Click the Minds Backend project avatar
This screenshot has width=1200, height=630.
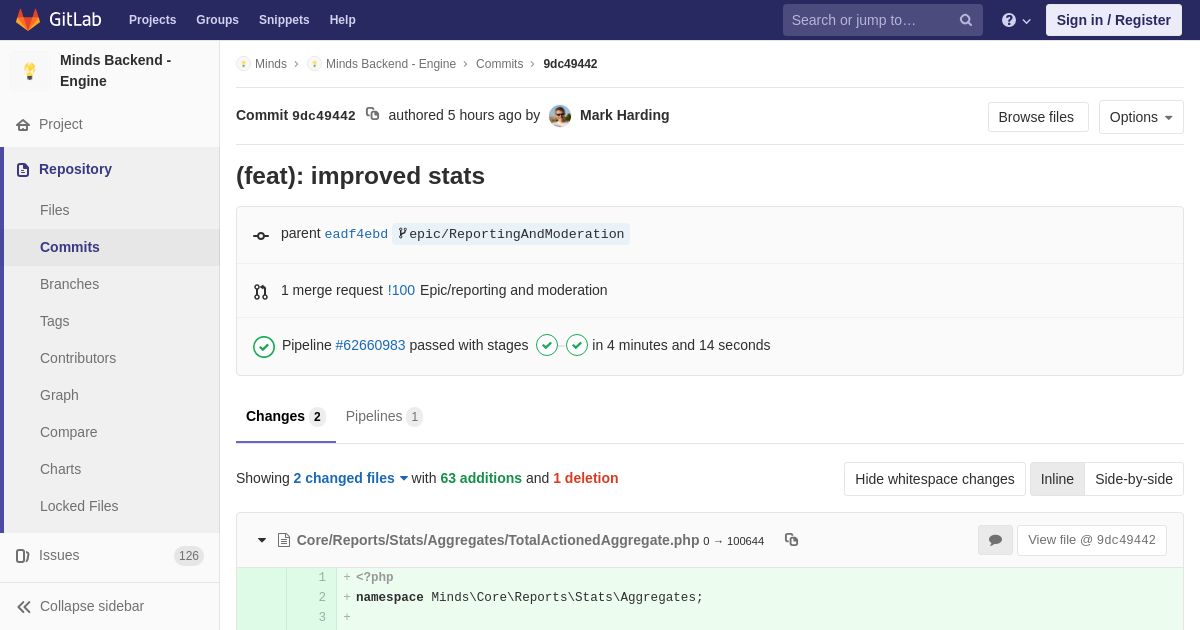coord(30,71)
